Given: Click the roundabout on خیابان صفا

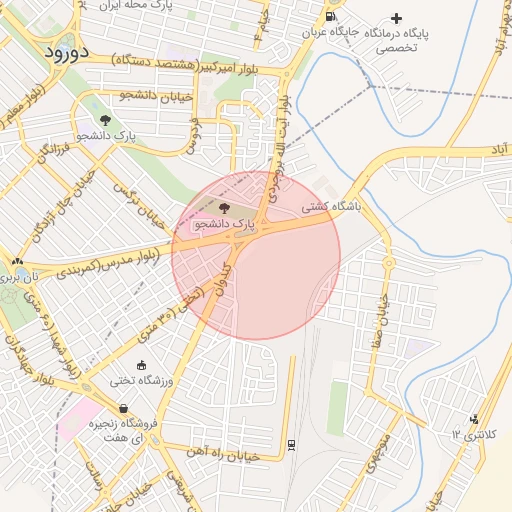Looking at the screenshot, I should click(x=389, y=263).
